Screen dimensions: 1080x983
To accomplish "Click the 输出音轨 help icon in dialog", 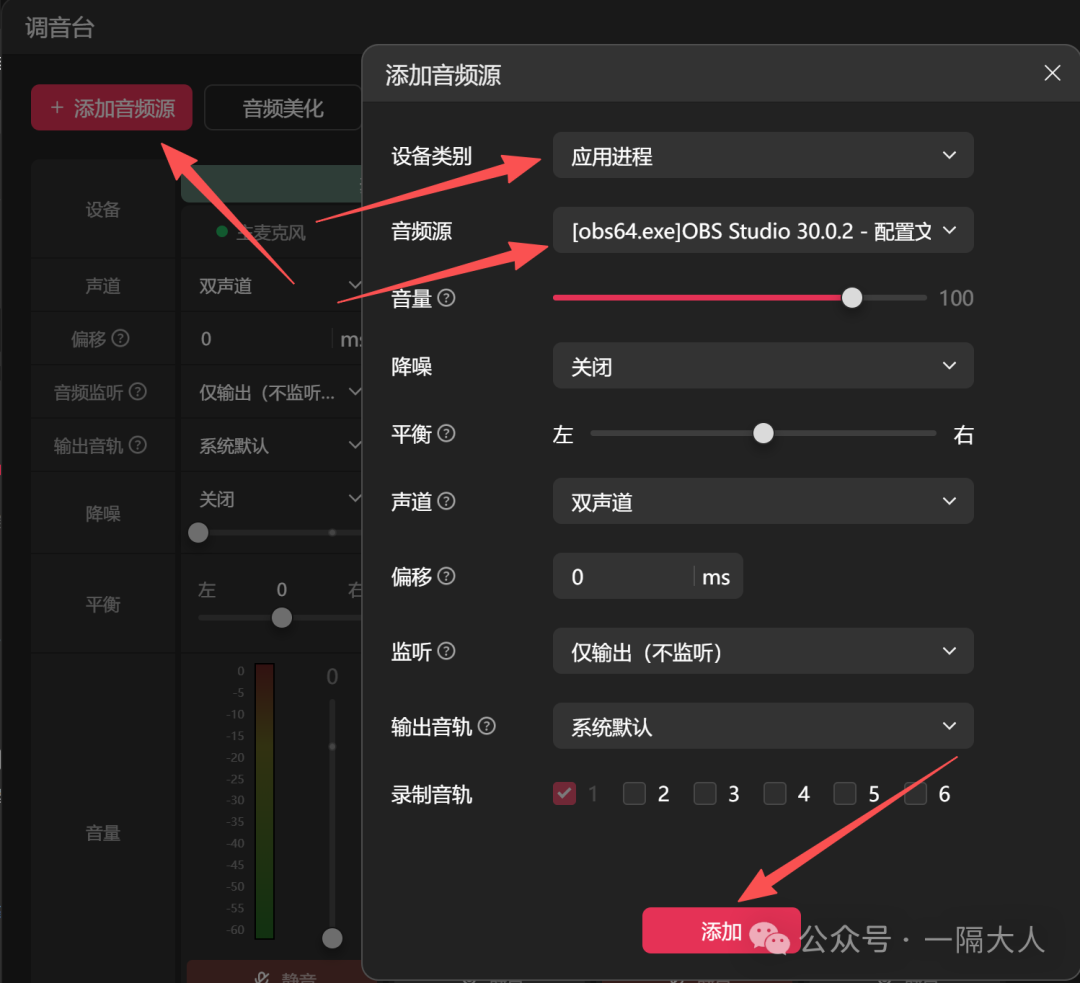I will 487,726.
